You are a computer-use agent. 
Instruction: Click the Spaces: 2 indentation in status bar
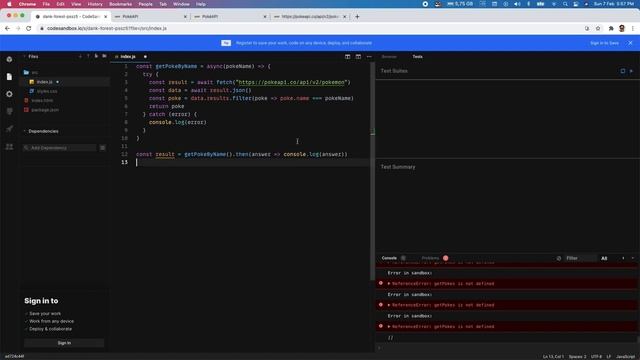577,357
